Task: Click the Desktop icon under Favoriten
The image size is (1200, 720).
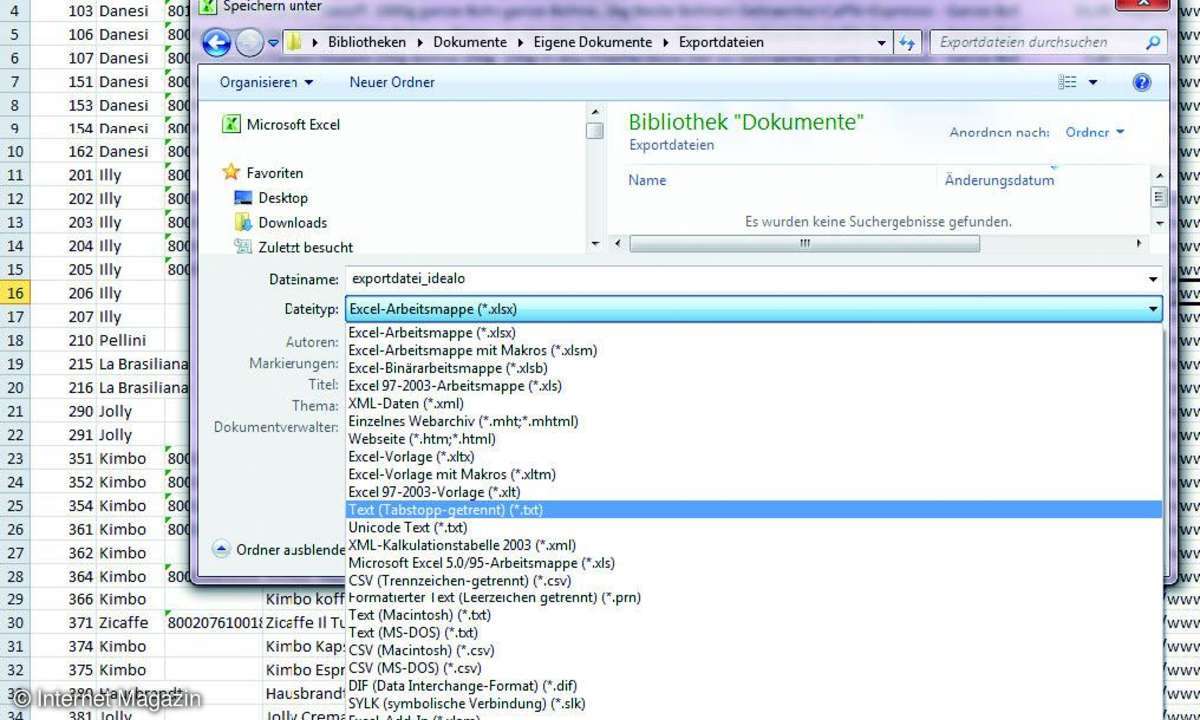Action: coord(243,198)
